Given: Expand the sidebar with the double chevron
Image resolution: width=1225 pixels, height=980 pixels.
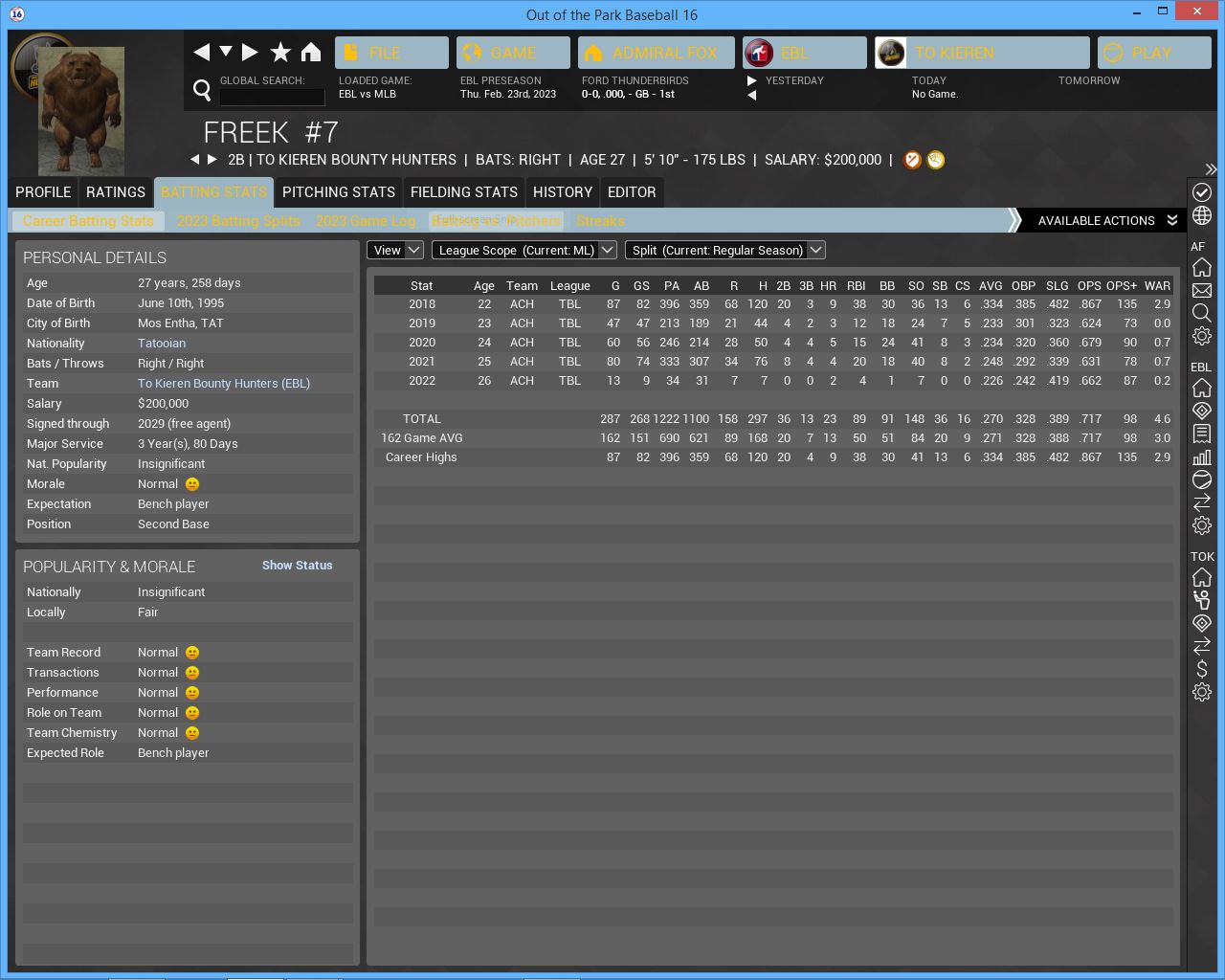Looking at the screenshot, I should (x=1211, y=169).
